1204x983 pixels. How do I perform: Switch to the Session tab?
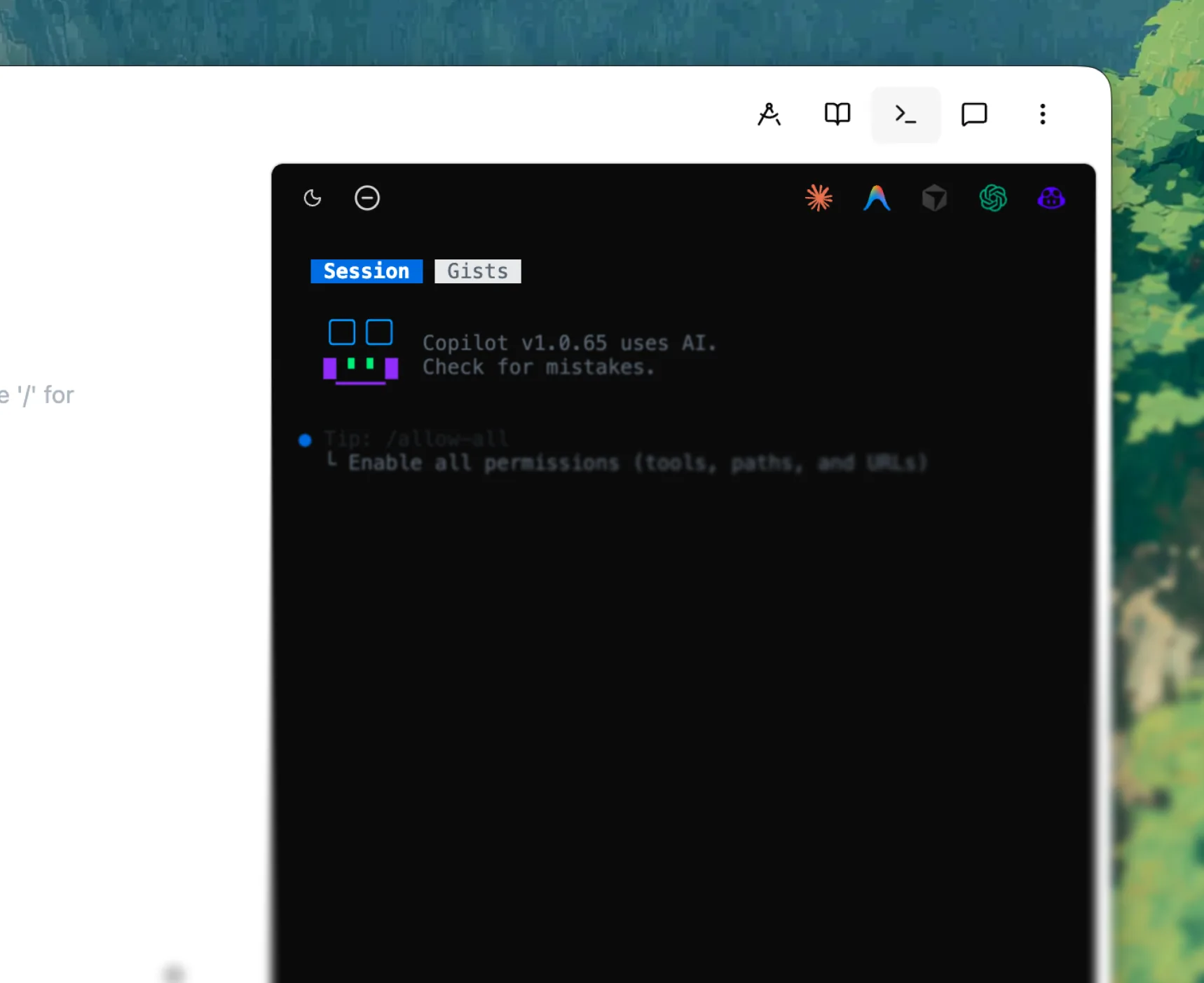[x=367, y=271]
